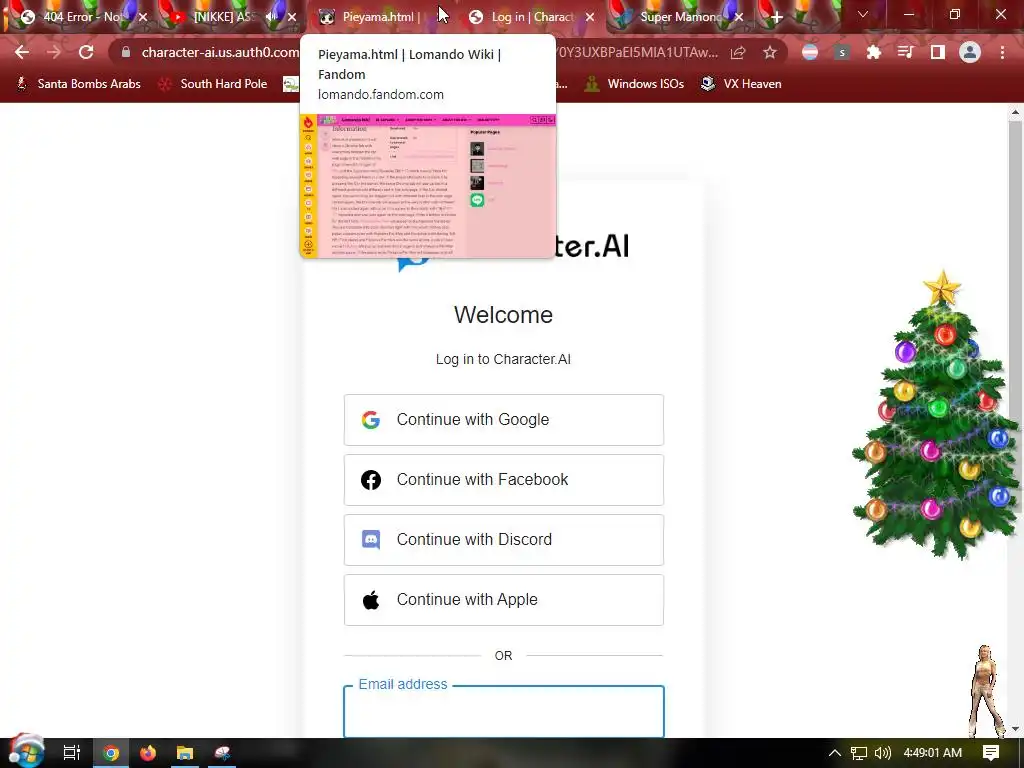Open the Windows Start button
Viewport: 1024px width, 768px height.
tap(26, 752)
